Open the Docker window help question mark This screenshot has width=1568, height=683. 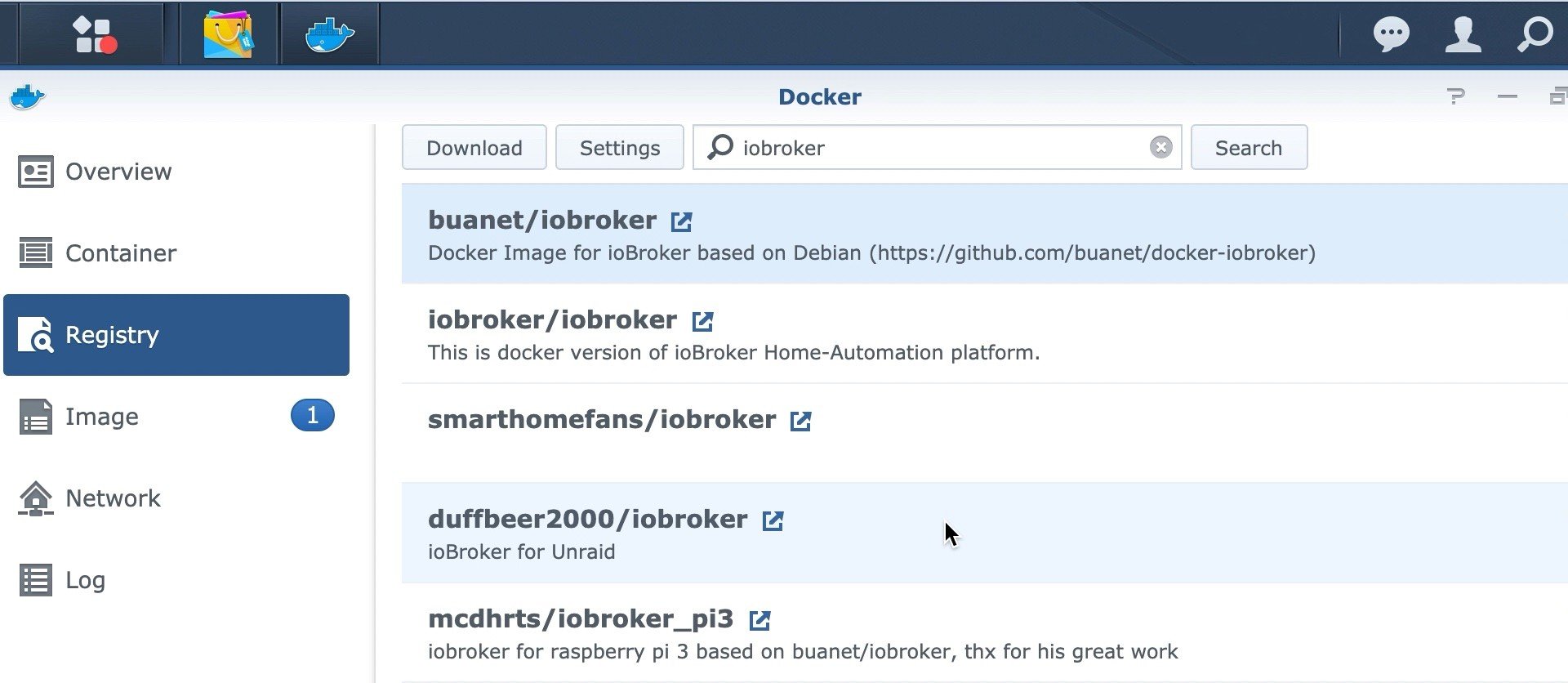[x=1455, y=96]
